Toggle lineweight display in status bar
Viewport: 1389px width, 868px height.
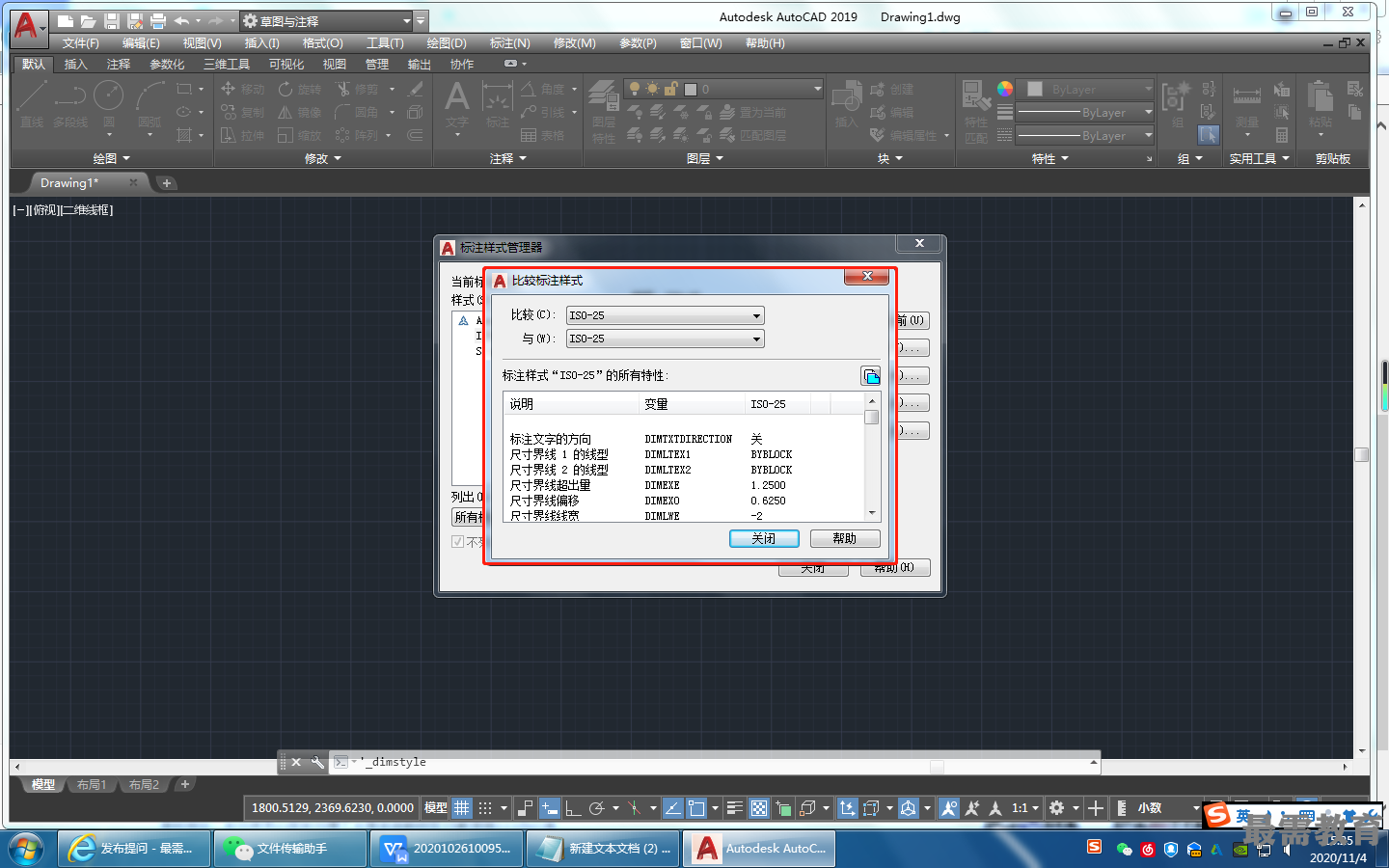[735, 808]
